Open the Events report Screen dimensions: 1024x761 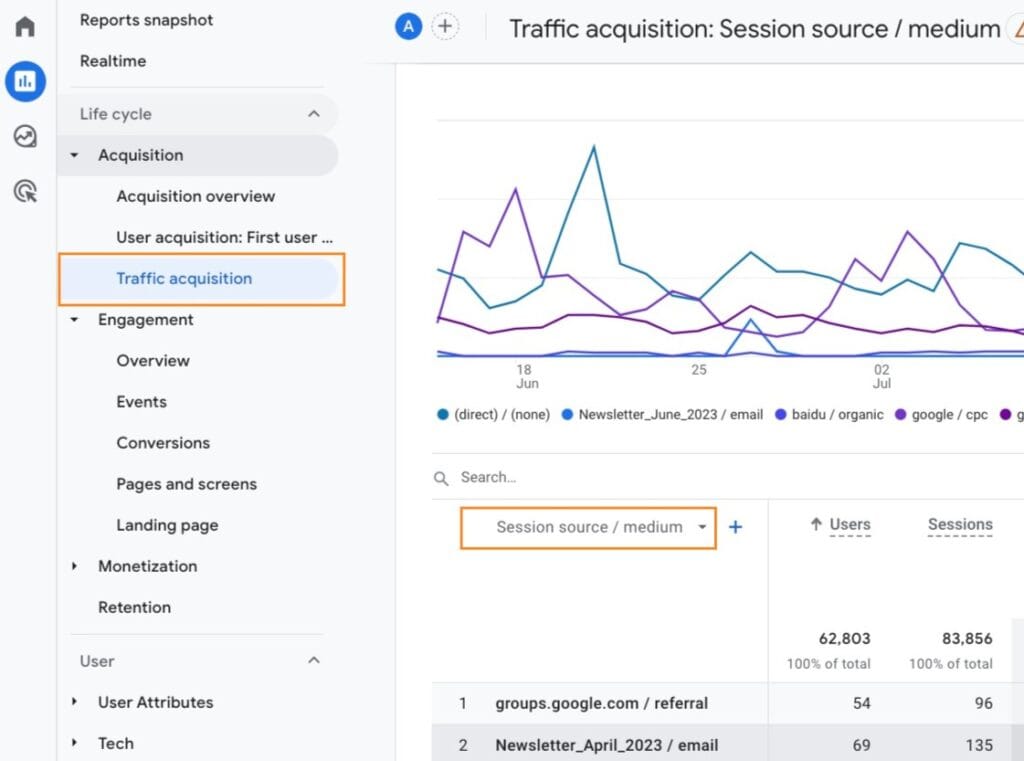pos(142,402)
